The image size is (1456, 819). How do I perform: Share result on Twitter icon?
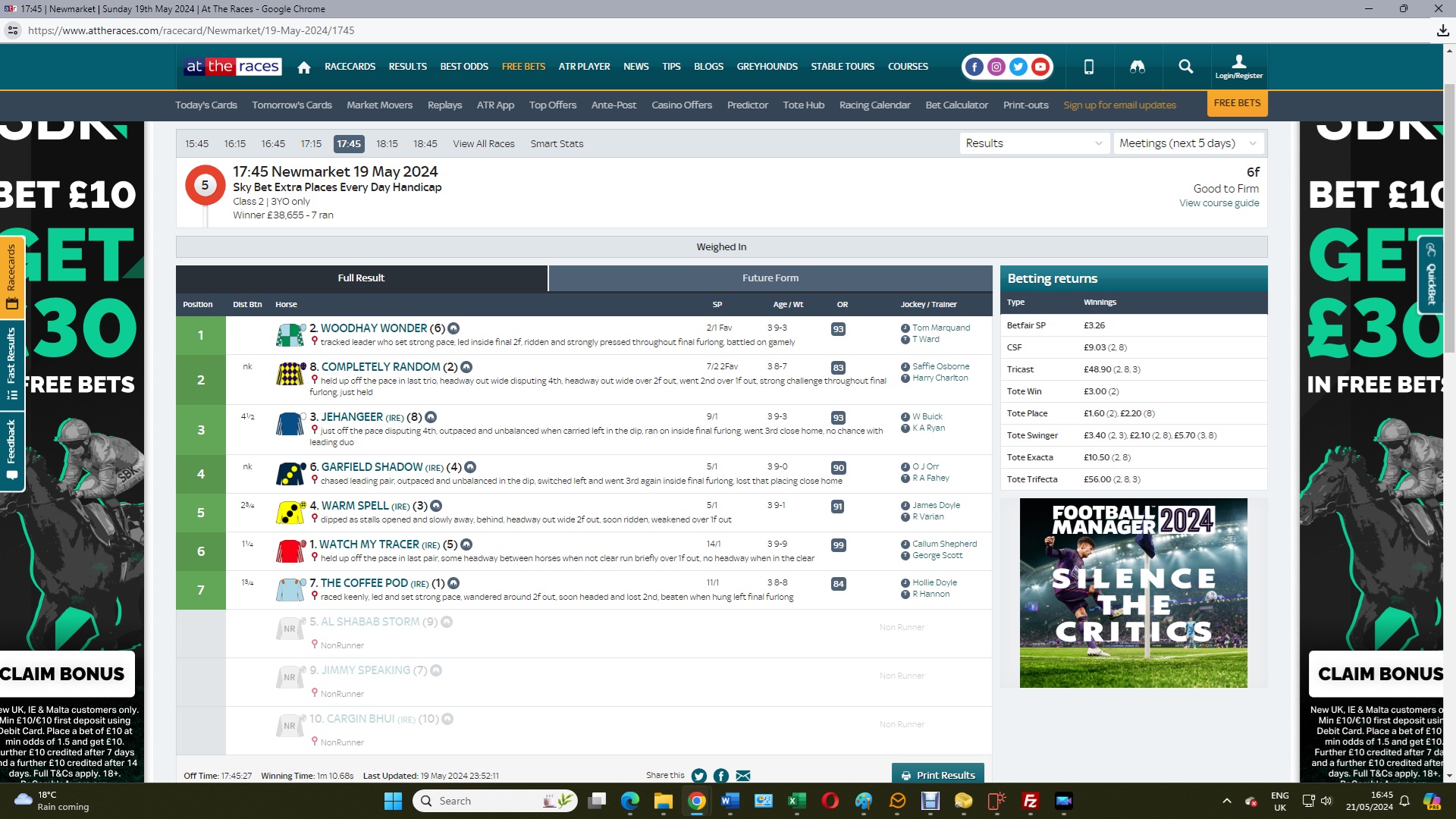point(699,775)
